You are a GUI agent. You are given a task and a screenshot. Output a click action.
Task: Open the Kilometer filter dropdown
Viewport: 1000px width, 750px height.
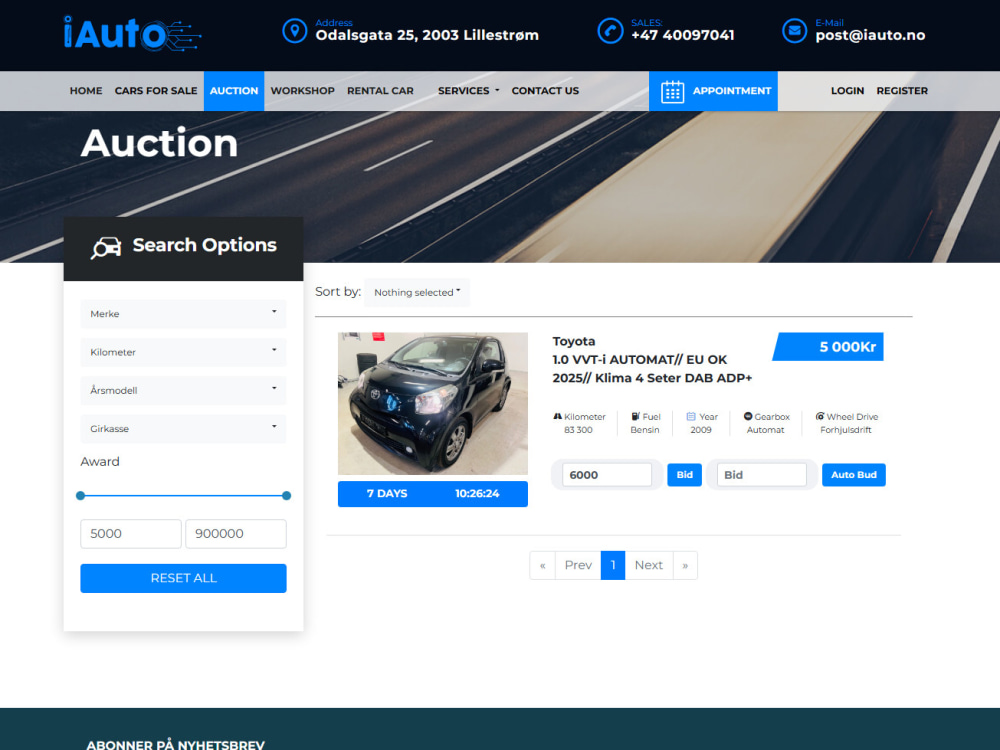[183, 352]
